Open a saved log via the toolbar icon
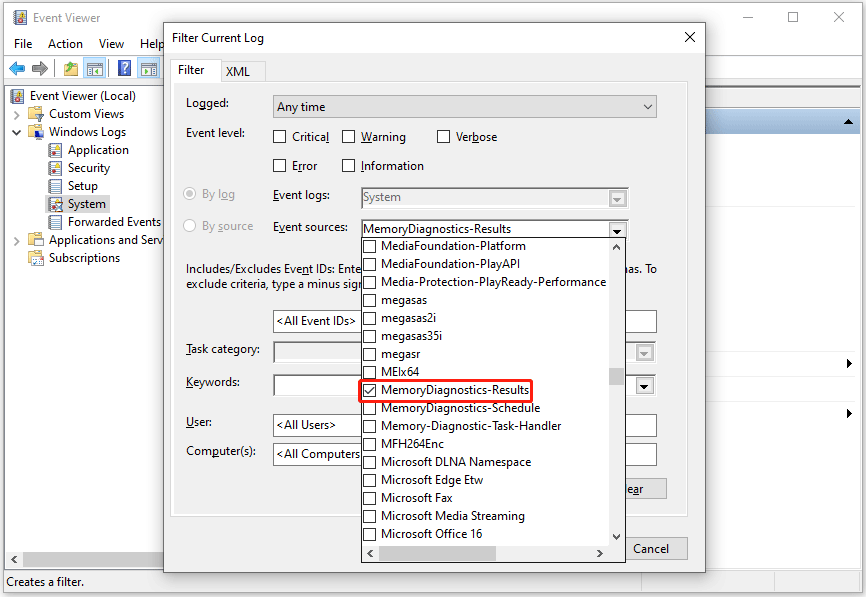The image size is (866, 597). (71, 68)
